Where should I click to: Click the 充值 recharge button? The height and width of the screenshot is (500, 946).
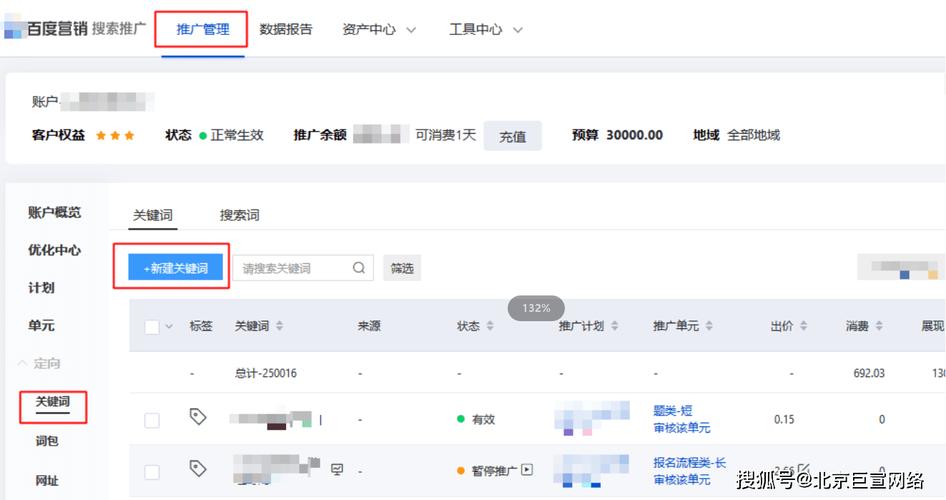pyautogui.click(x=512, y=136)
